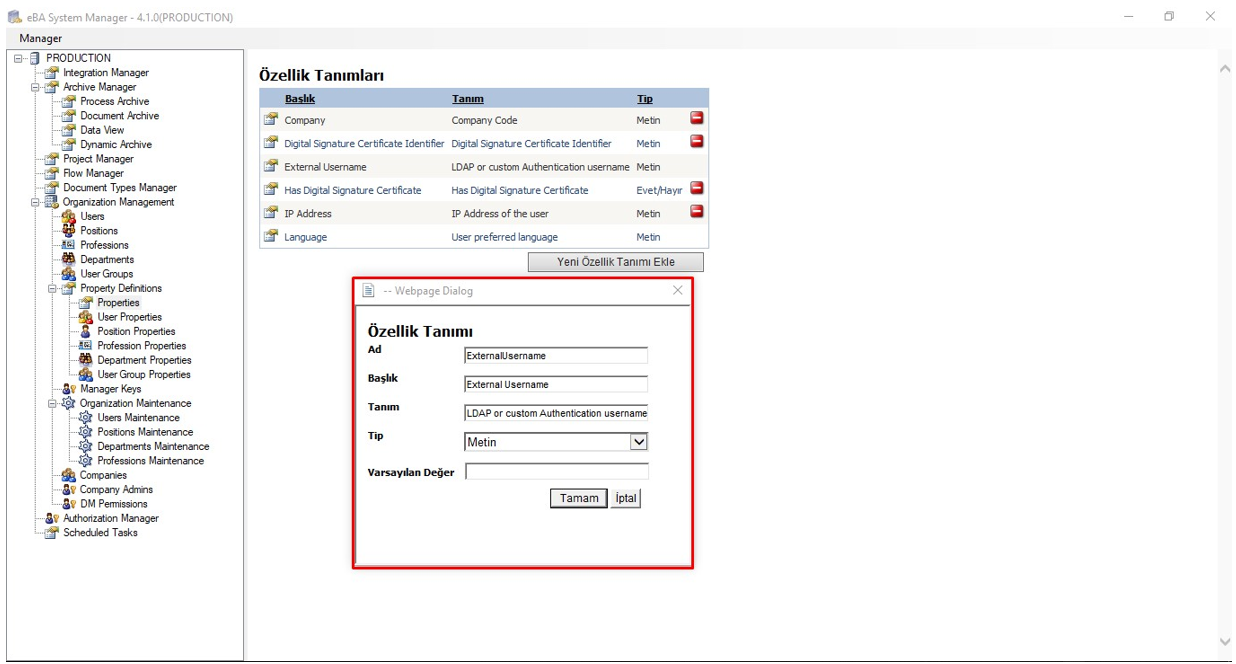
Task: Click the Varsayılan Değer input field
Action: coord(557,472)
